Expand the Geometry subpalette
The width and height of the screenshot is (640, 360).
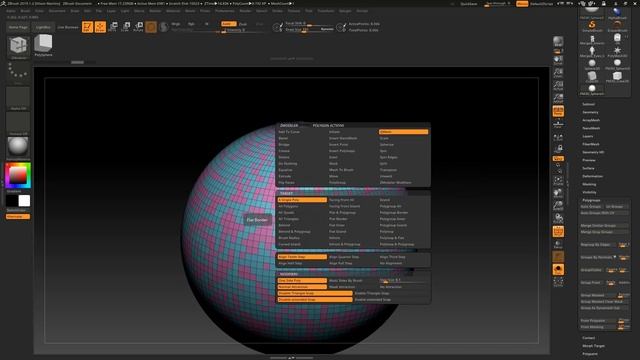pos(590,112)
